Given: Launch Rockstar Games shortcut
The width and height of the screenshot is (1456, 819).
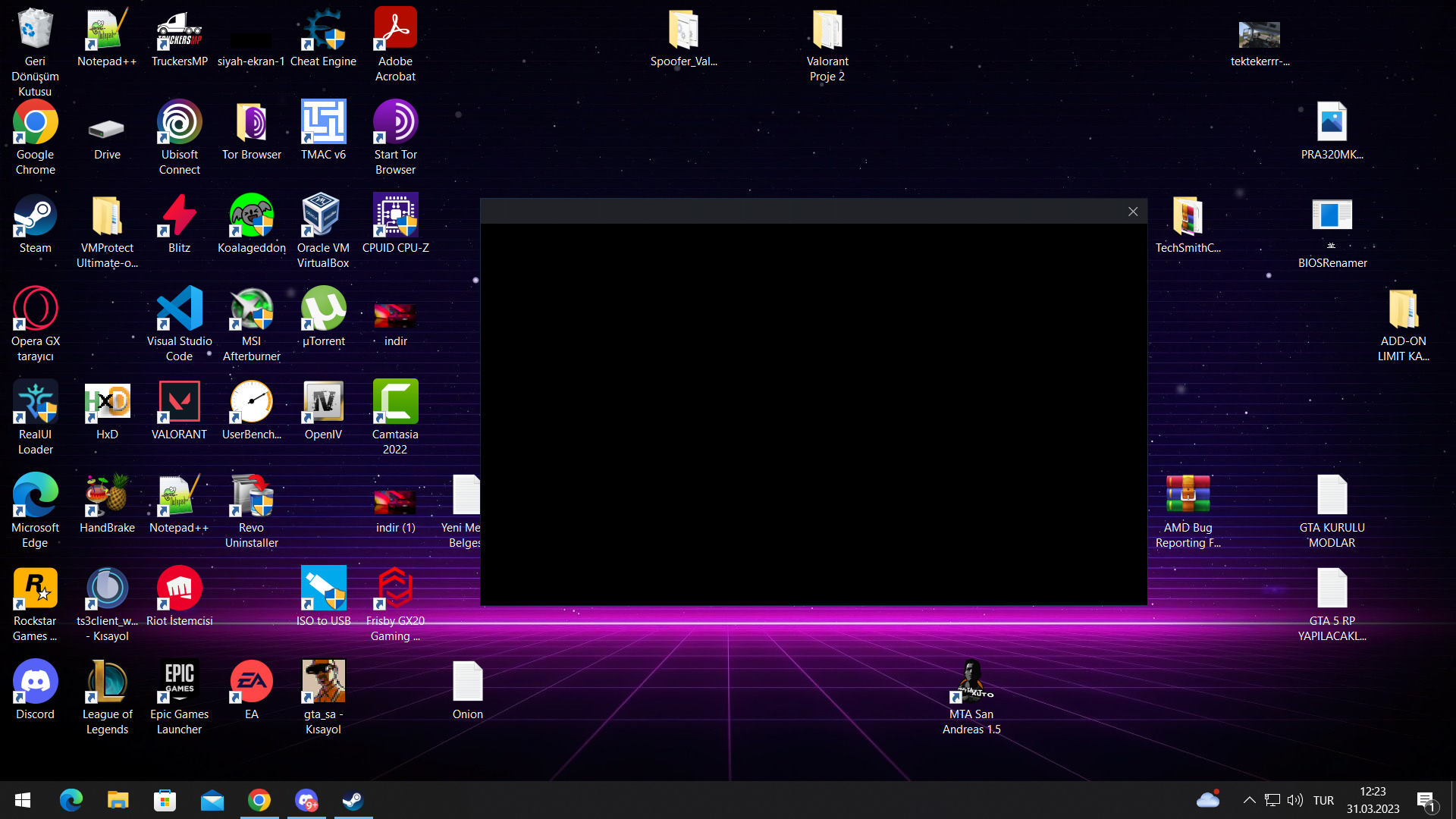Looking at the screenshot, I should tap(35, 604).
